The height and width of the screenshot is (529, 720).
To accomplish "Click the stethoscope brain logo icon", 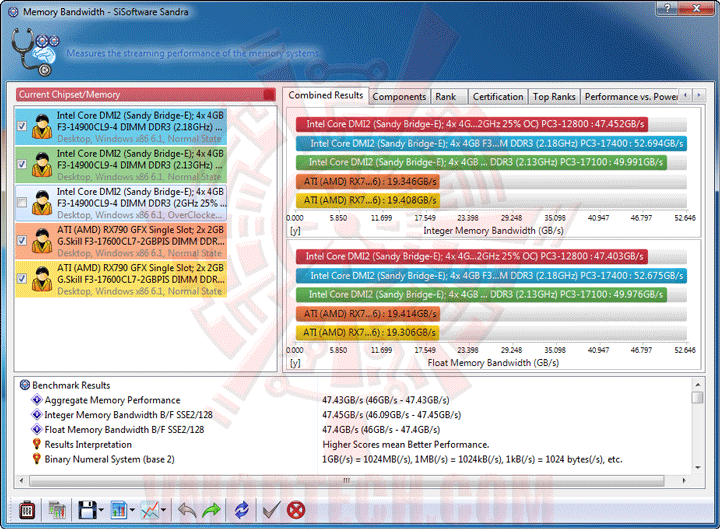I will tap(35, 52).
